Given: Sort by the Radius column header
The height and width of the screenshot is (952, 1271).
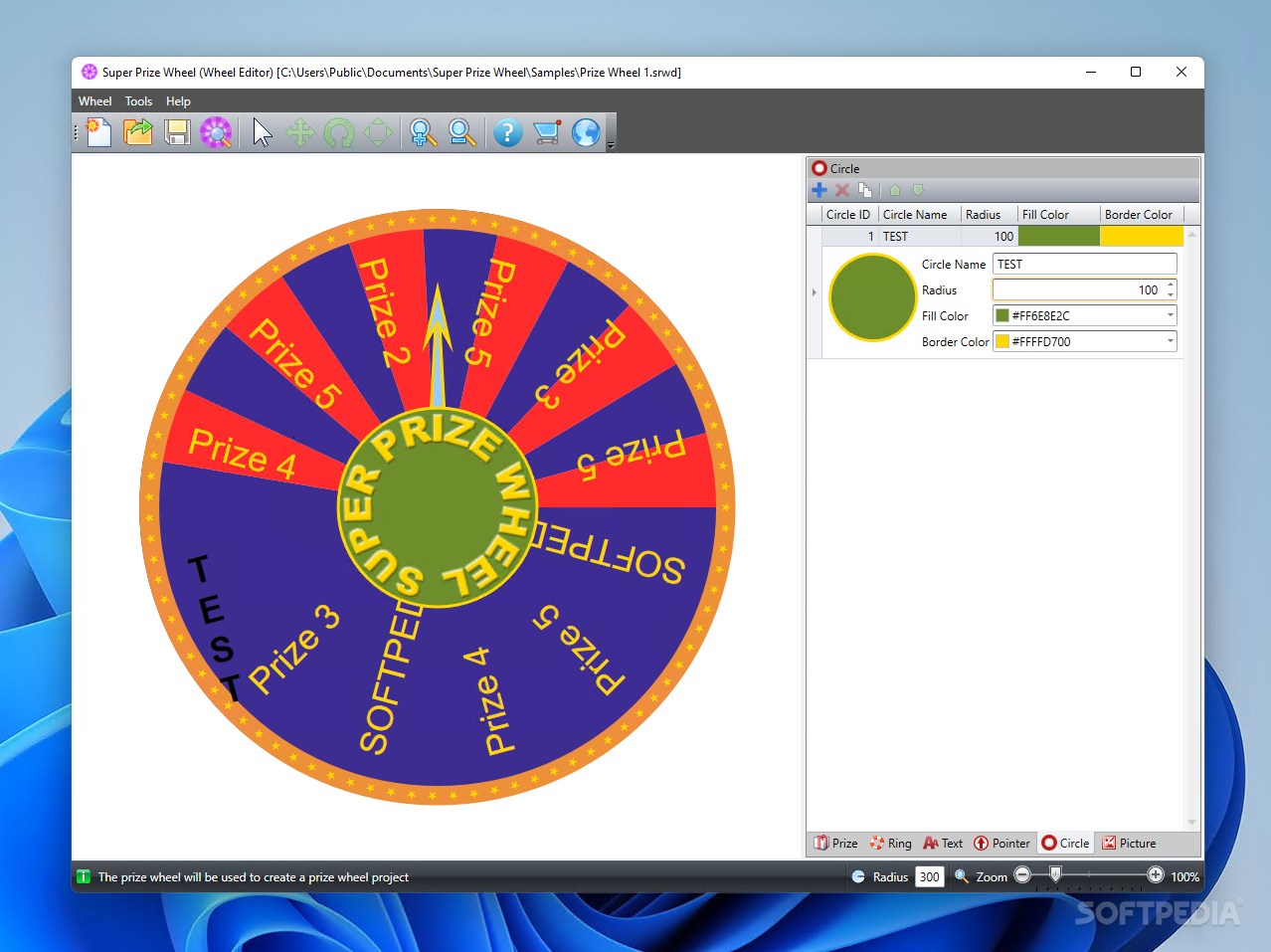Looking at the screenshot, I should point(989,215).
